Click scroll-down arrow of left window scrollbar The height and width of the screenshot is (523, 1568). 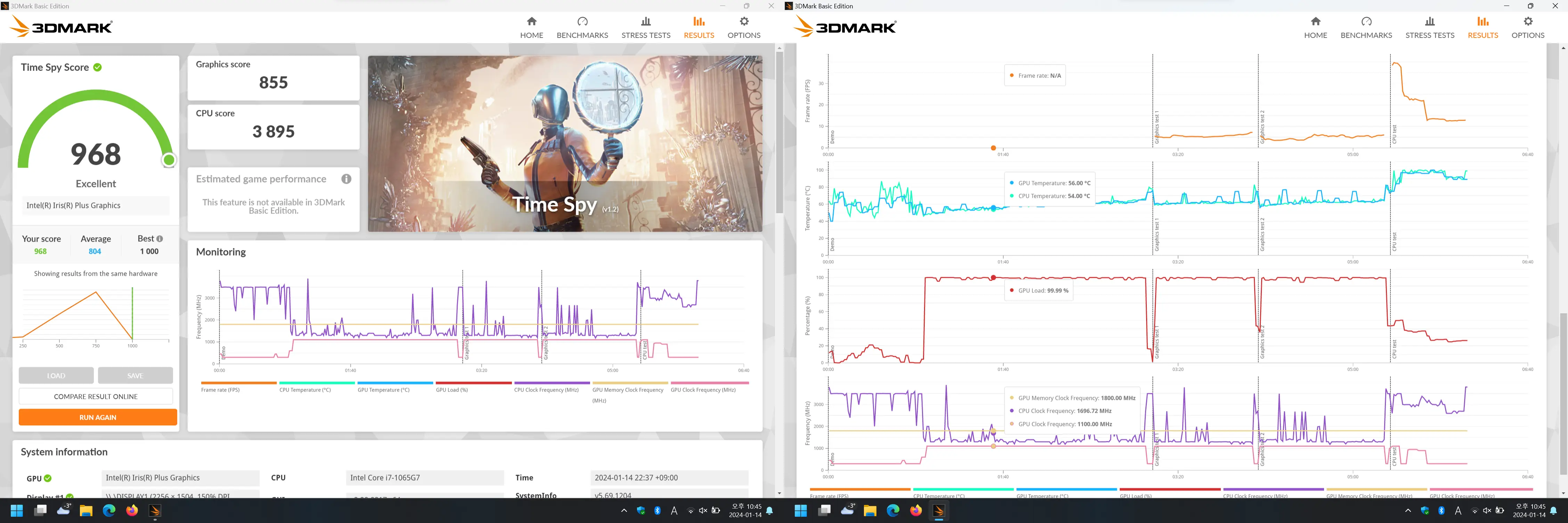(779, 492)
